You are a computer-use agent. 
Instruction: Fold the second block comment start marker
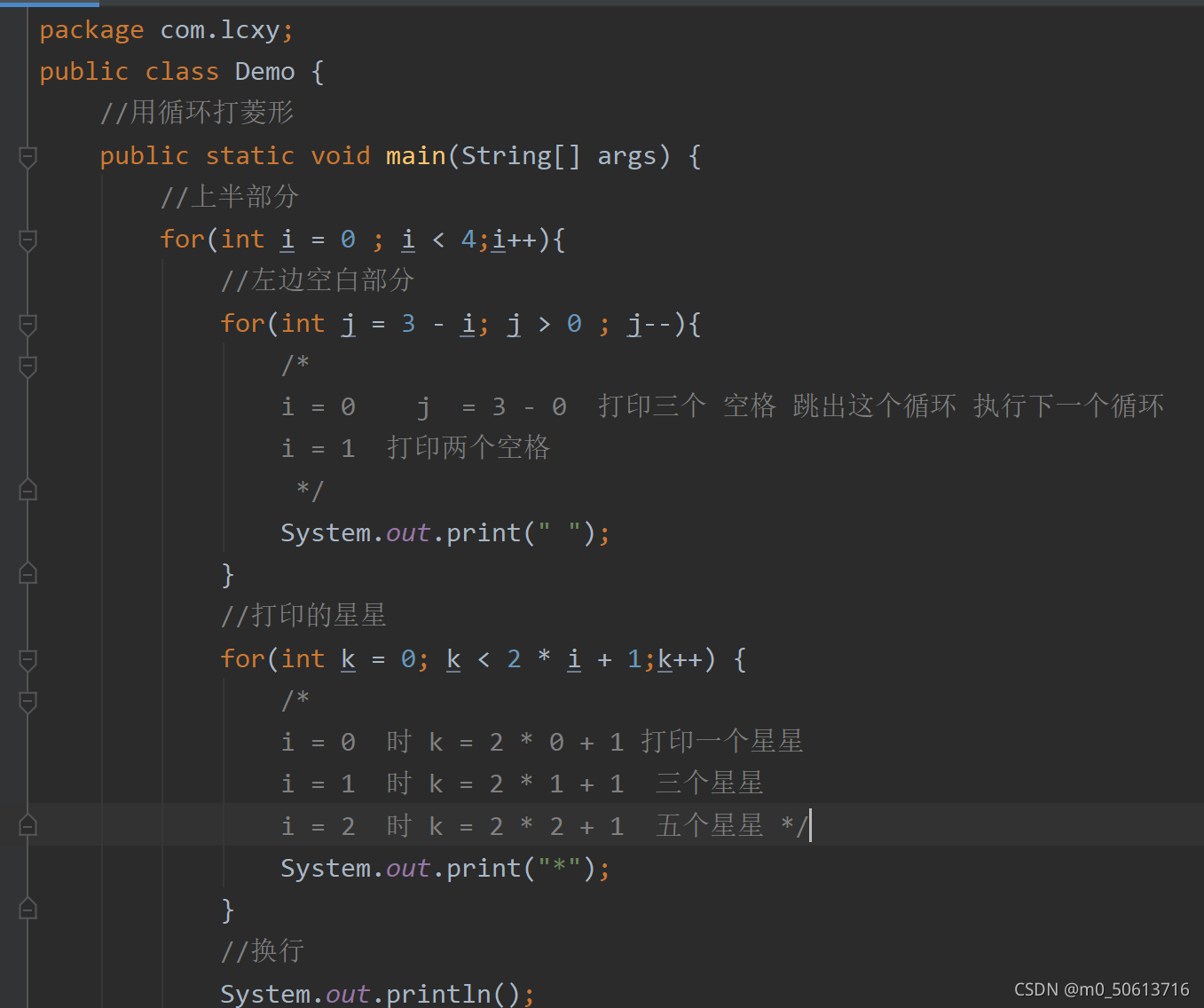point(28,702)
